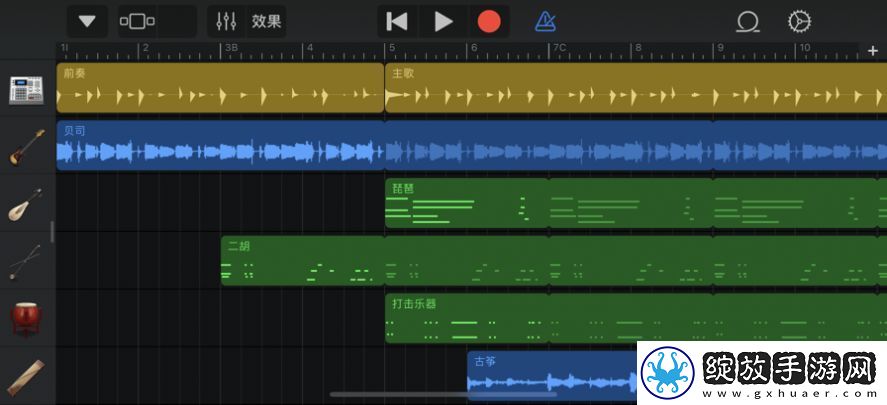Tap ruler at bar 9
Viewport: 887px width, 405px height.
click(x=720, y=50)
